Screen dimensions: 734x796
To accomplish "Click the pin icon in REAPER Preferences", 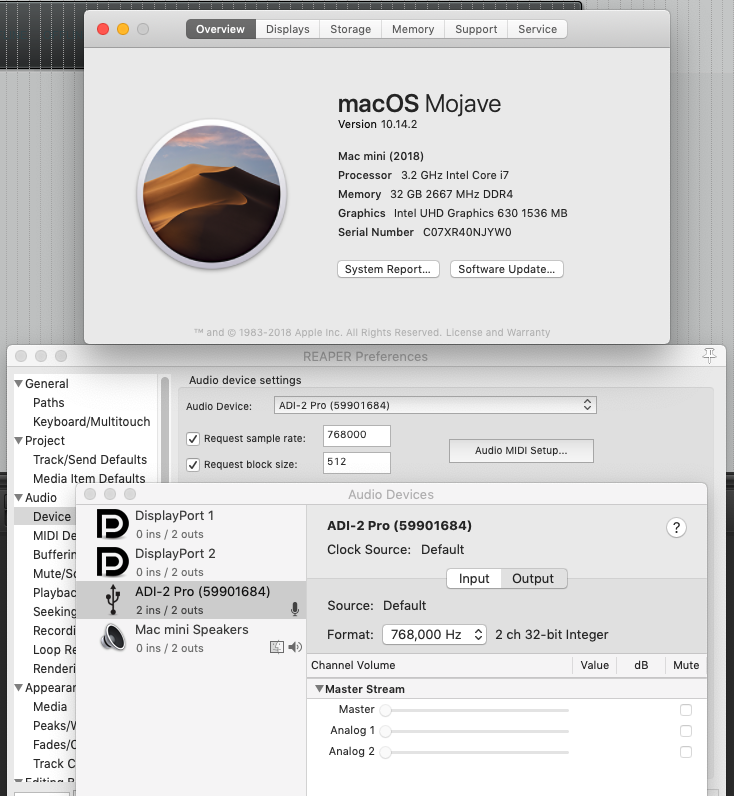I will click(x=709, y=356).
